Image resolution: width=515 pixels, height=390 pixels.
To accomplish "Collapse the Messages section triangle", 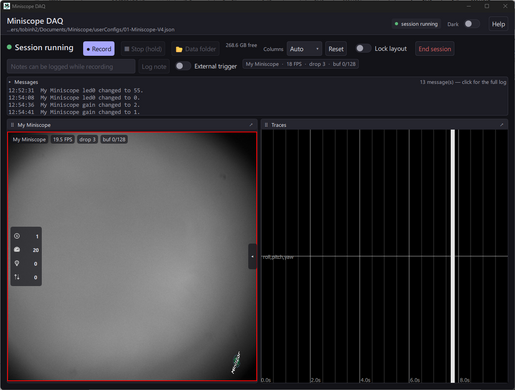I will click(10, 82).
